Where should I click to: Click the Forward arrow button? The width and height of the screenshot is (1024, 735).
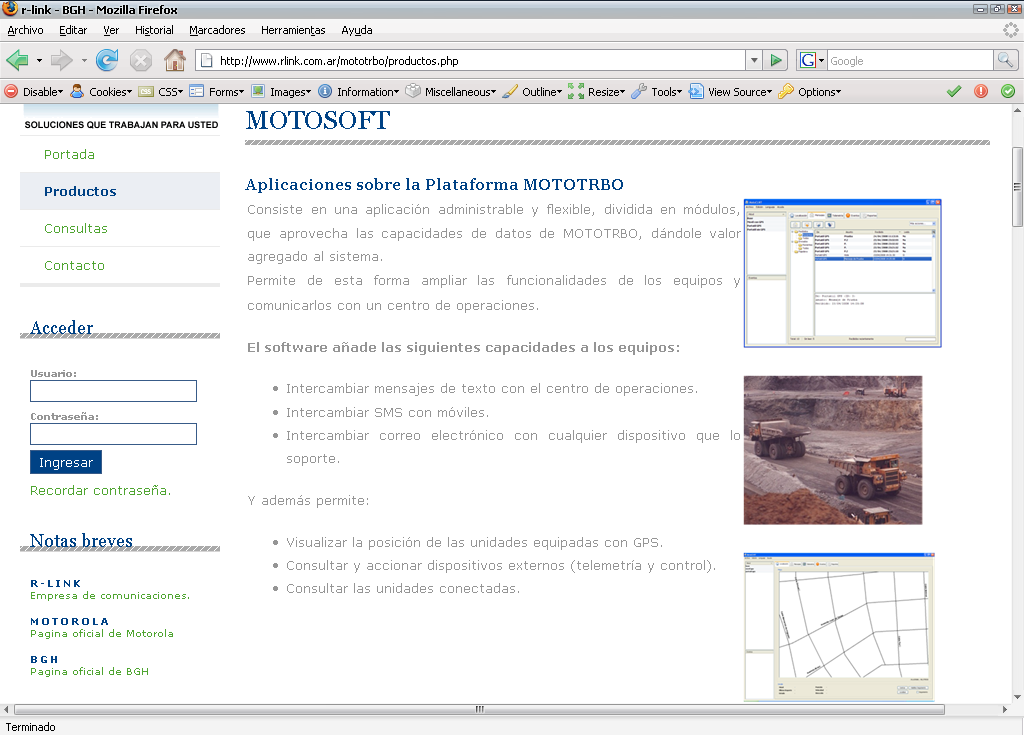[61, 61]
